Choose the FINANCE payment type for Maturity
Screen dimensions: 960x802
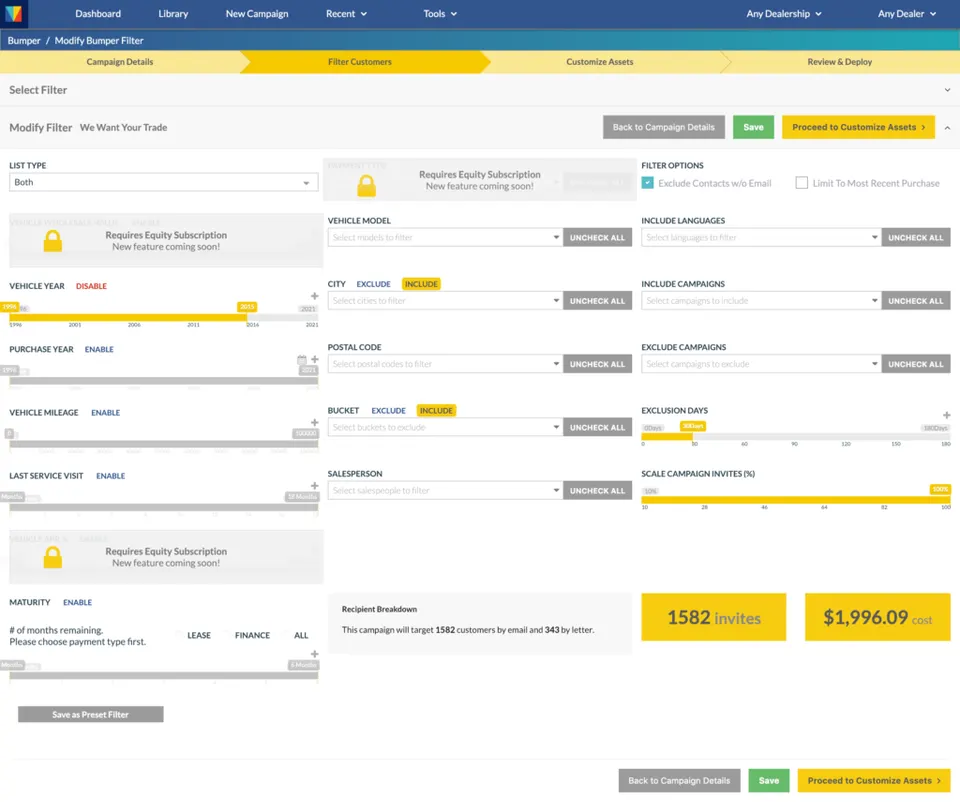coord(252,635)
